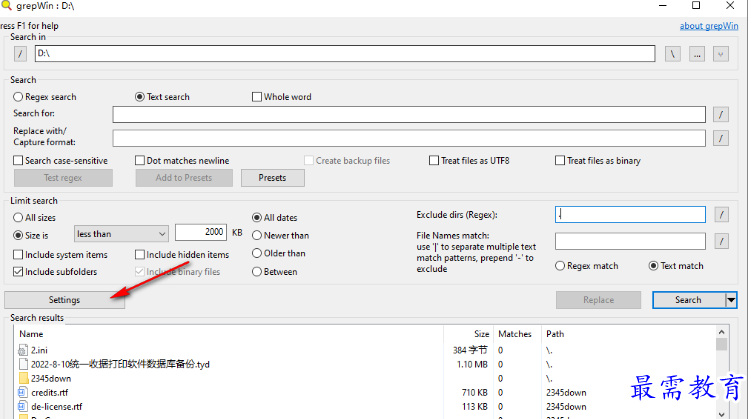
Task: Click the slash button left of search path
Action: point(20,54)
